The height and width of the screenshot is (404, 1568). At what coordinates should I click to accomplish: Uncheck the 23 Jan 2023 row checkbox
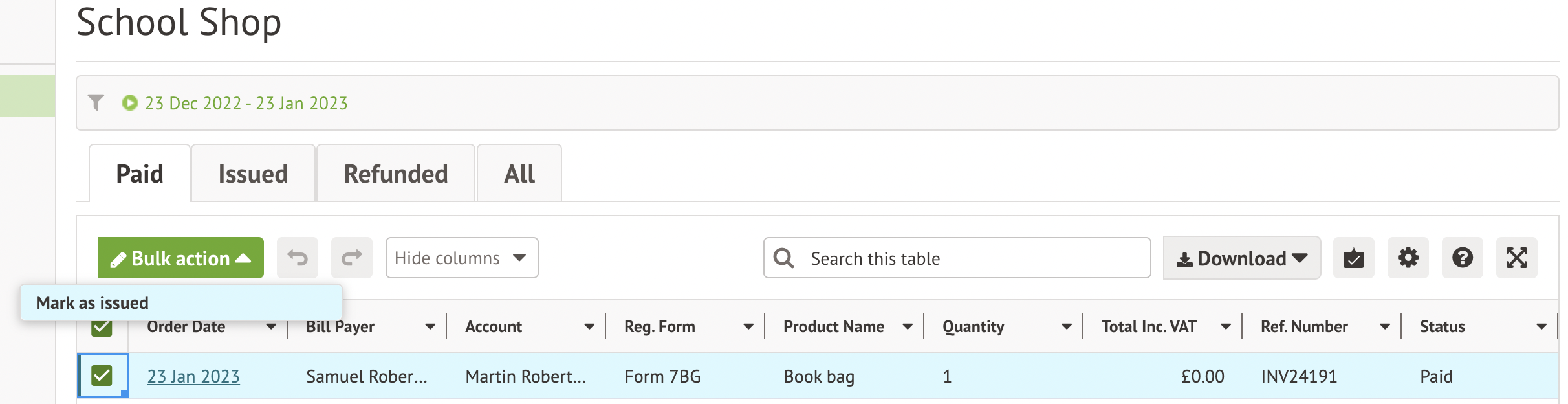click(102, 376)
